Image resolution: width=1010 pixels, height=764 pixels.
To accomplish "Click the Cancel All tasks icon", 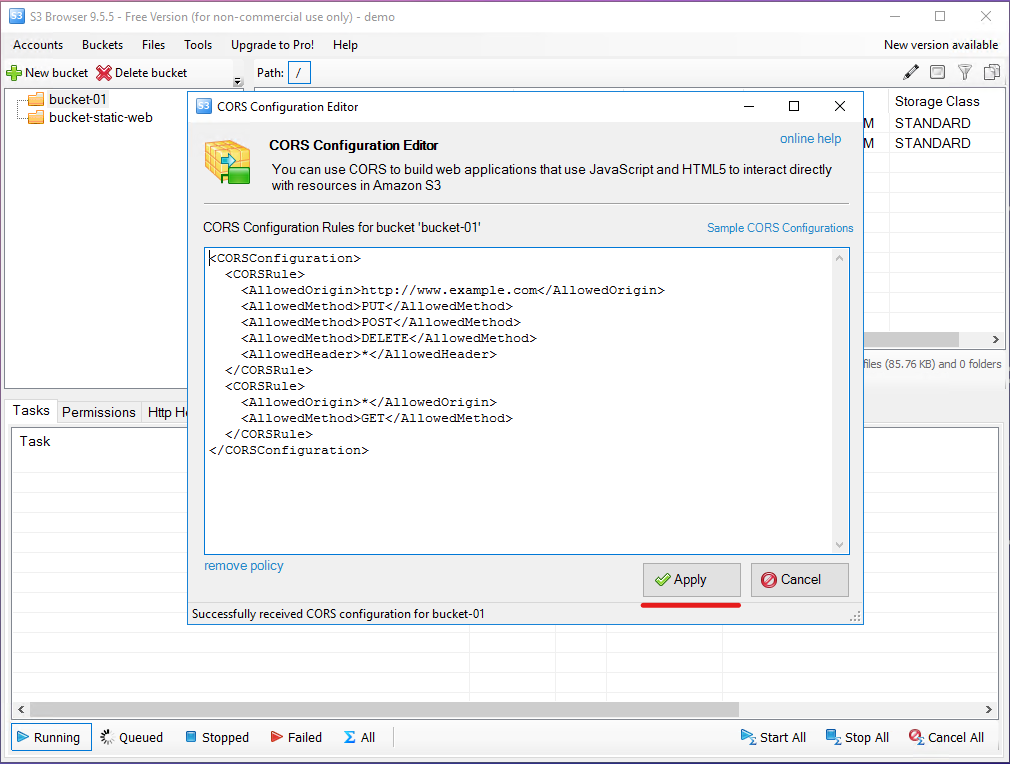I will [x=916, y=737].
